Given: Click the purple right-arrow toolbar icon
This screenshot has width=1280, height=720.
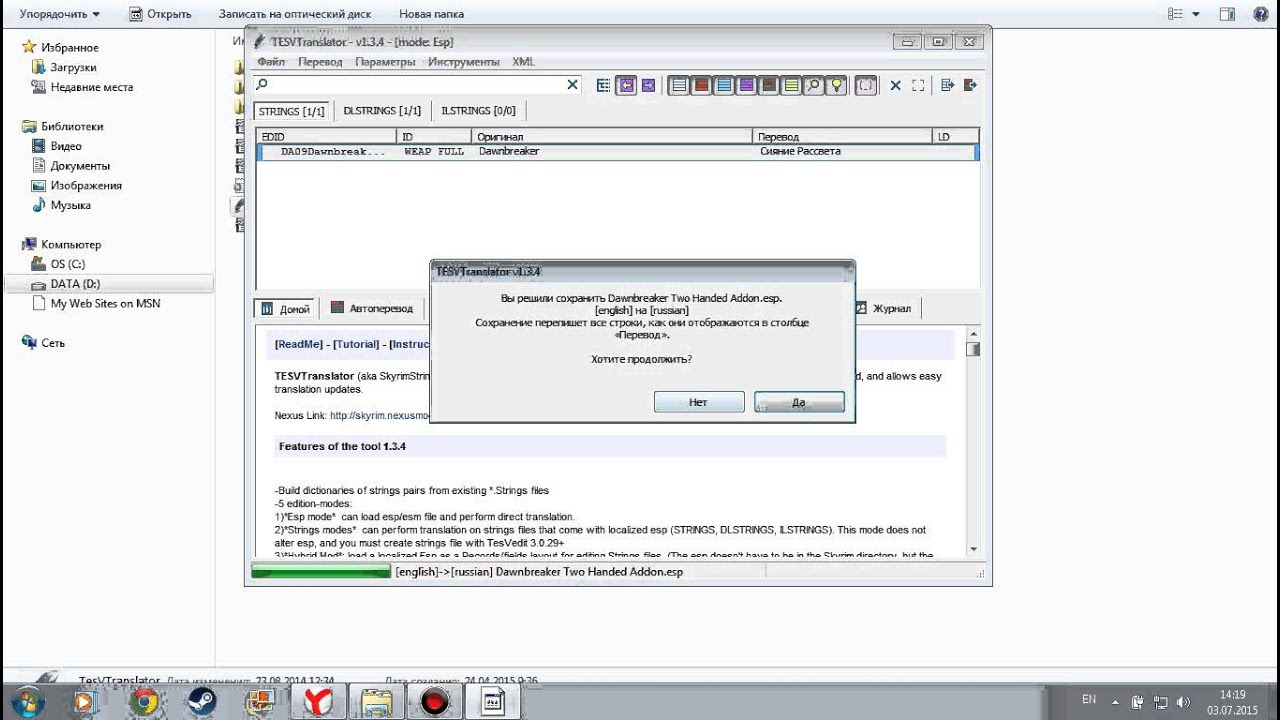Looking at the screenshot, I should click(x=648, y=86).
